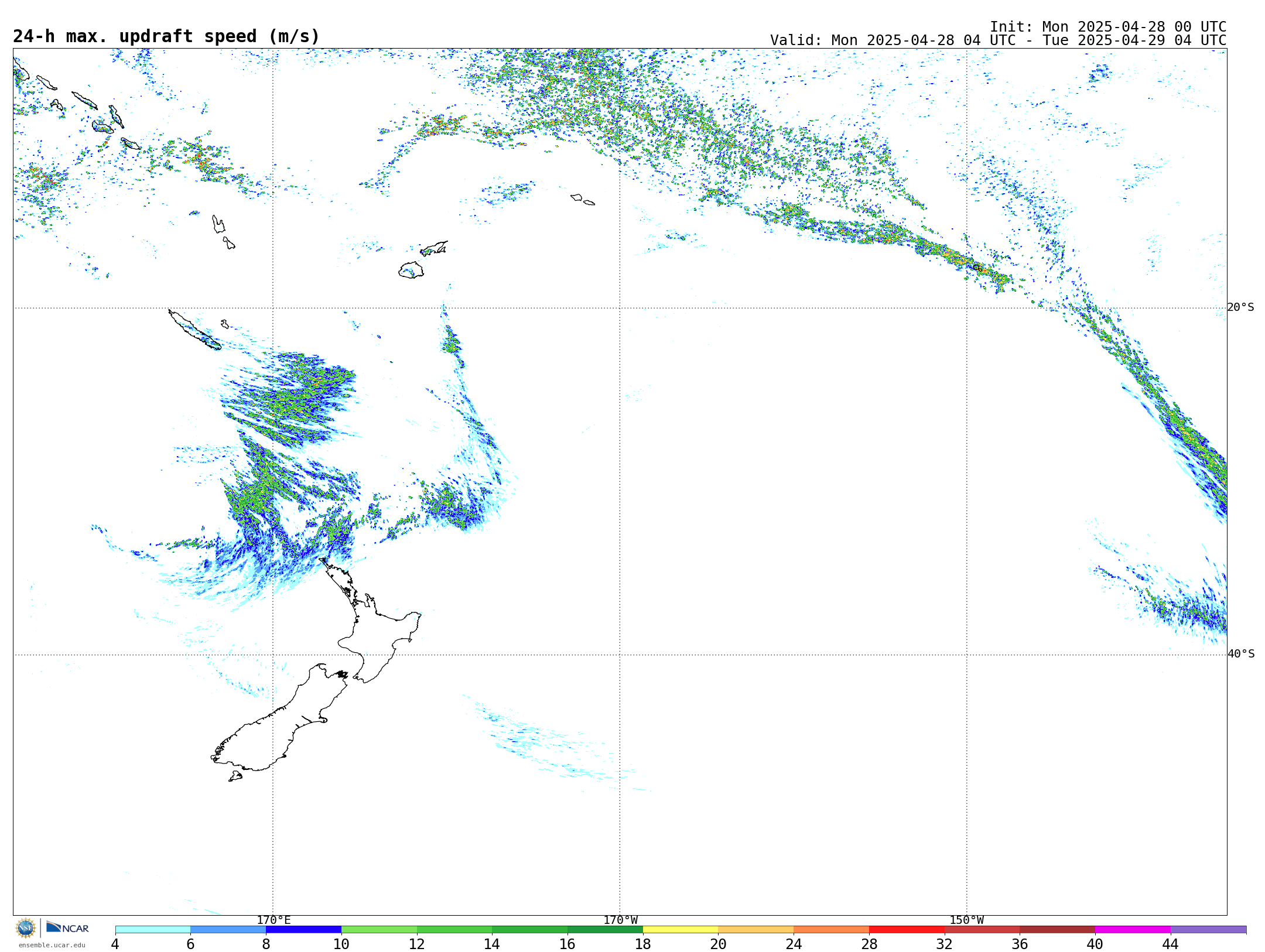Pick the purple above-44 colorbar segment
The width and height of the screenshot is (1265, 952).
1209,929
